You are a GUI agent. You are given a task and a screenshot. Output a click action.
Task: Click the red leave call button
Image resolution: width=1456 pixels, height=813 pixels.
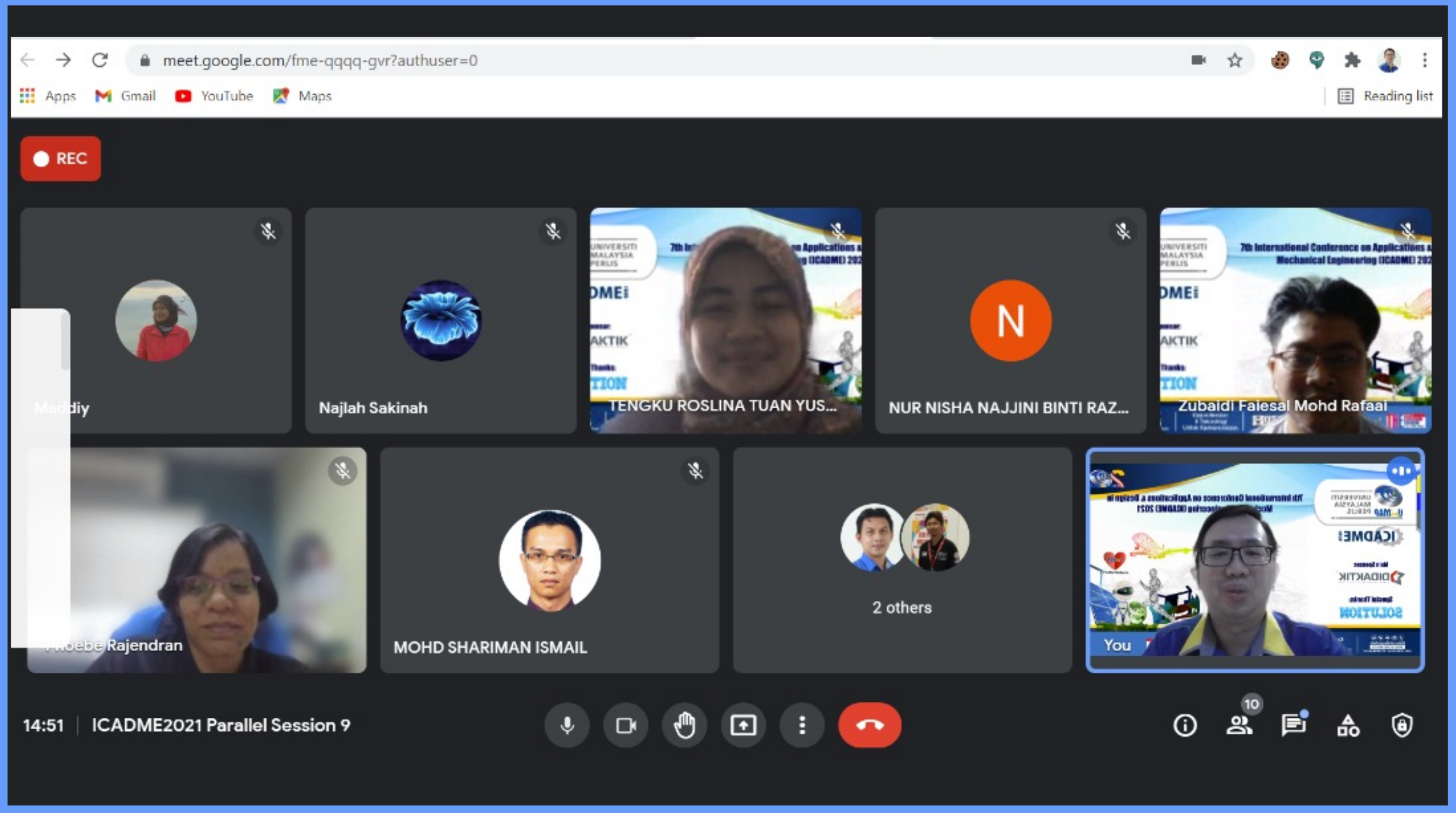pyautogui.click(x=869, y=725)
